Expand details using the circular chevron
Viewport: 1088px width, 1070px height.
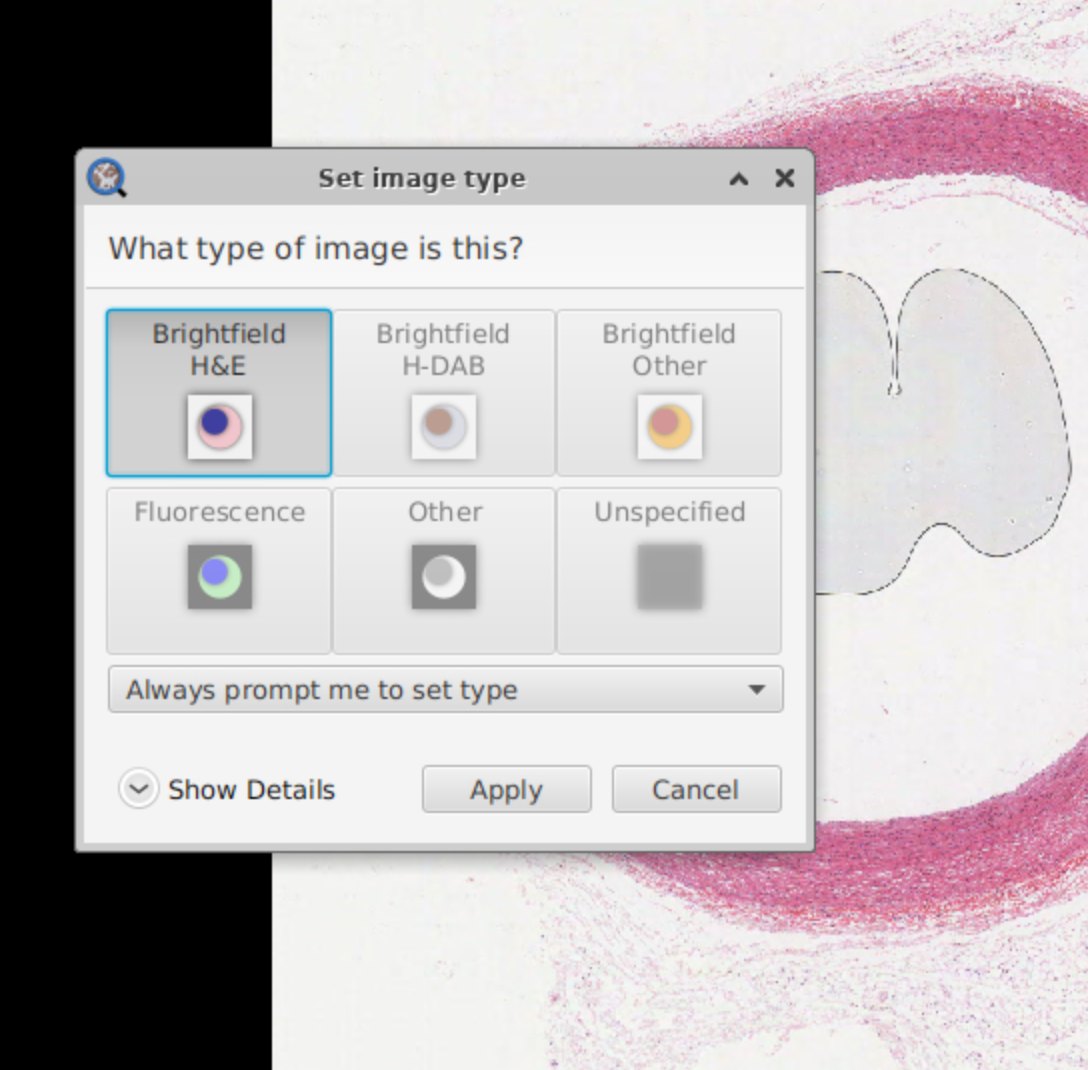click(138, 789)
